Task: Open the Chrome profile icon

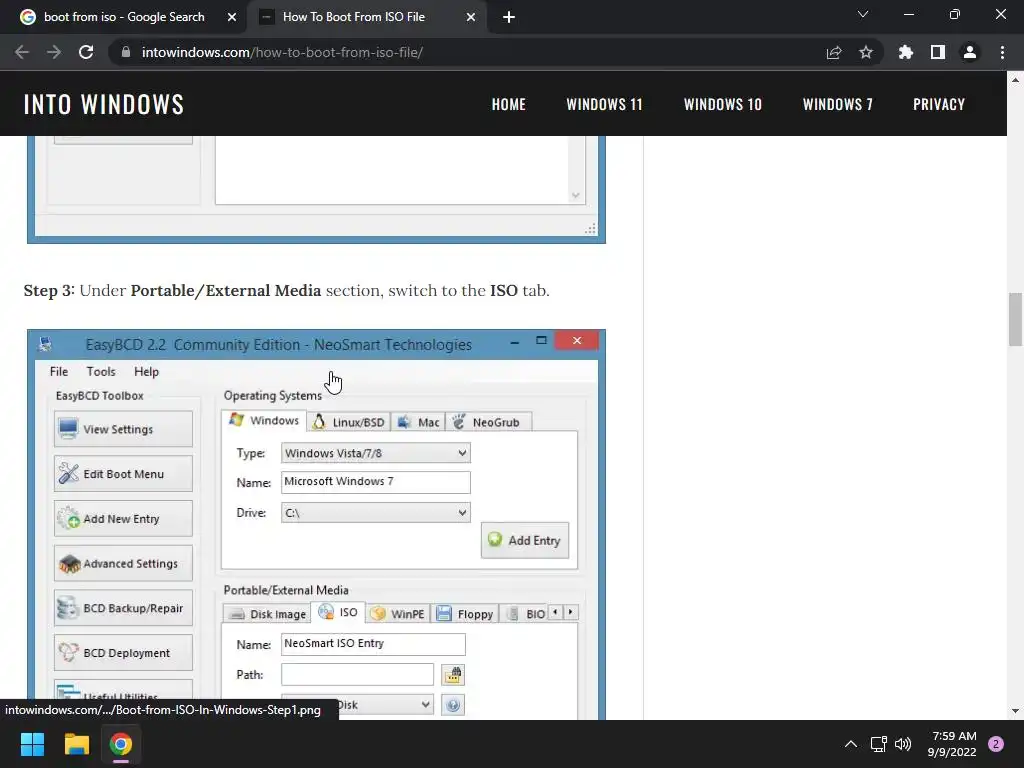Action: tap(970, 52)
